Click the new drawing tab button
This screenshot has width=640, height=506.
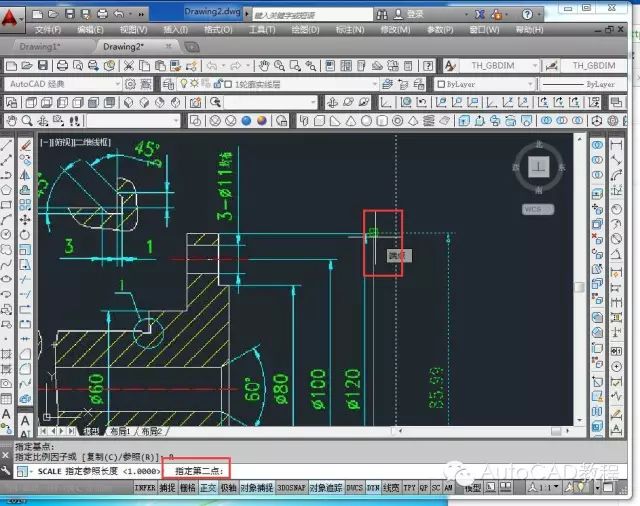(x=192, y=47)
